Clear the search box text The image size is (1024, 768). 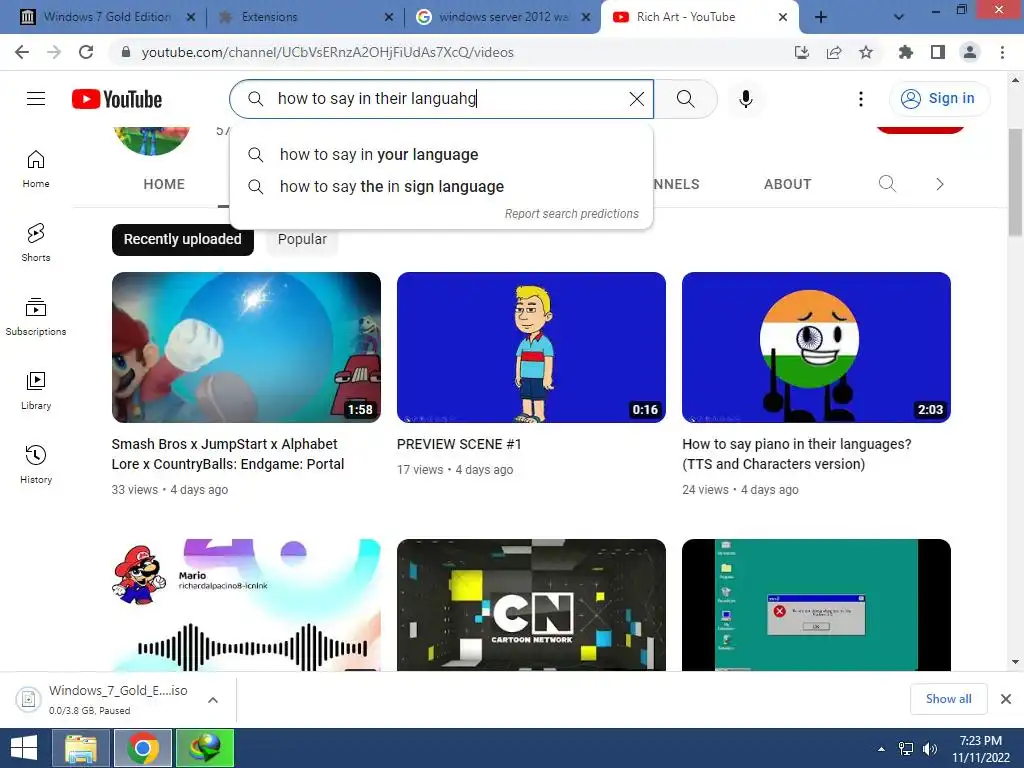[636, 99]
